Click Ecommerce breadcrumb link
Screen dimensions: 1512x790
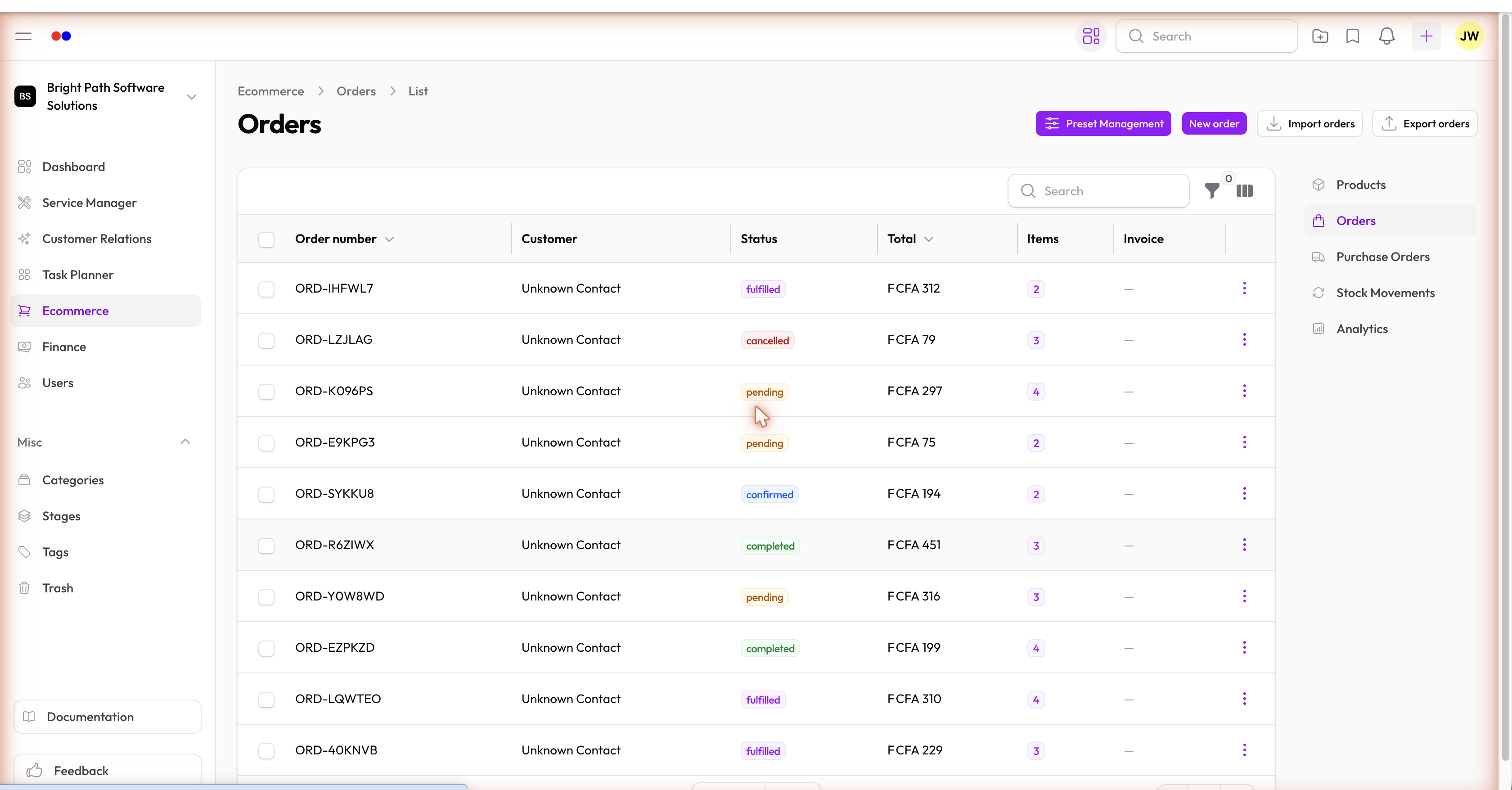(270, 91)
